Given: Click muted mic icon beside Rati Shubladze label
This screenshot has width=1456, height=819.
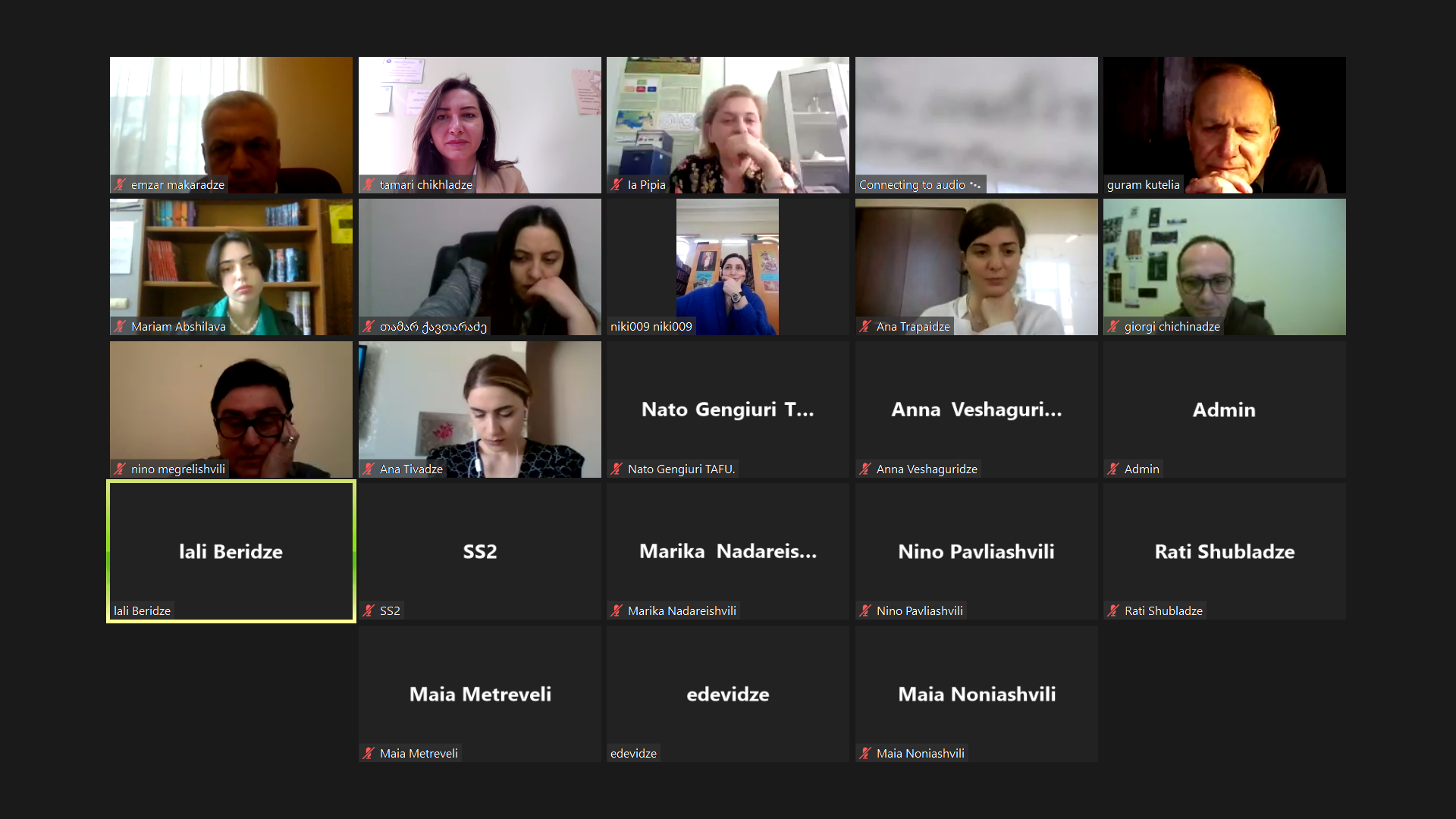Looking at the screenshot, I should 1113,610.
